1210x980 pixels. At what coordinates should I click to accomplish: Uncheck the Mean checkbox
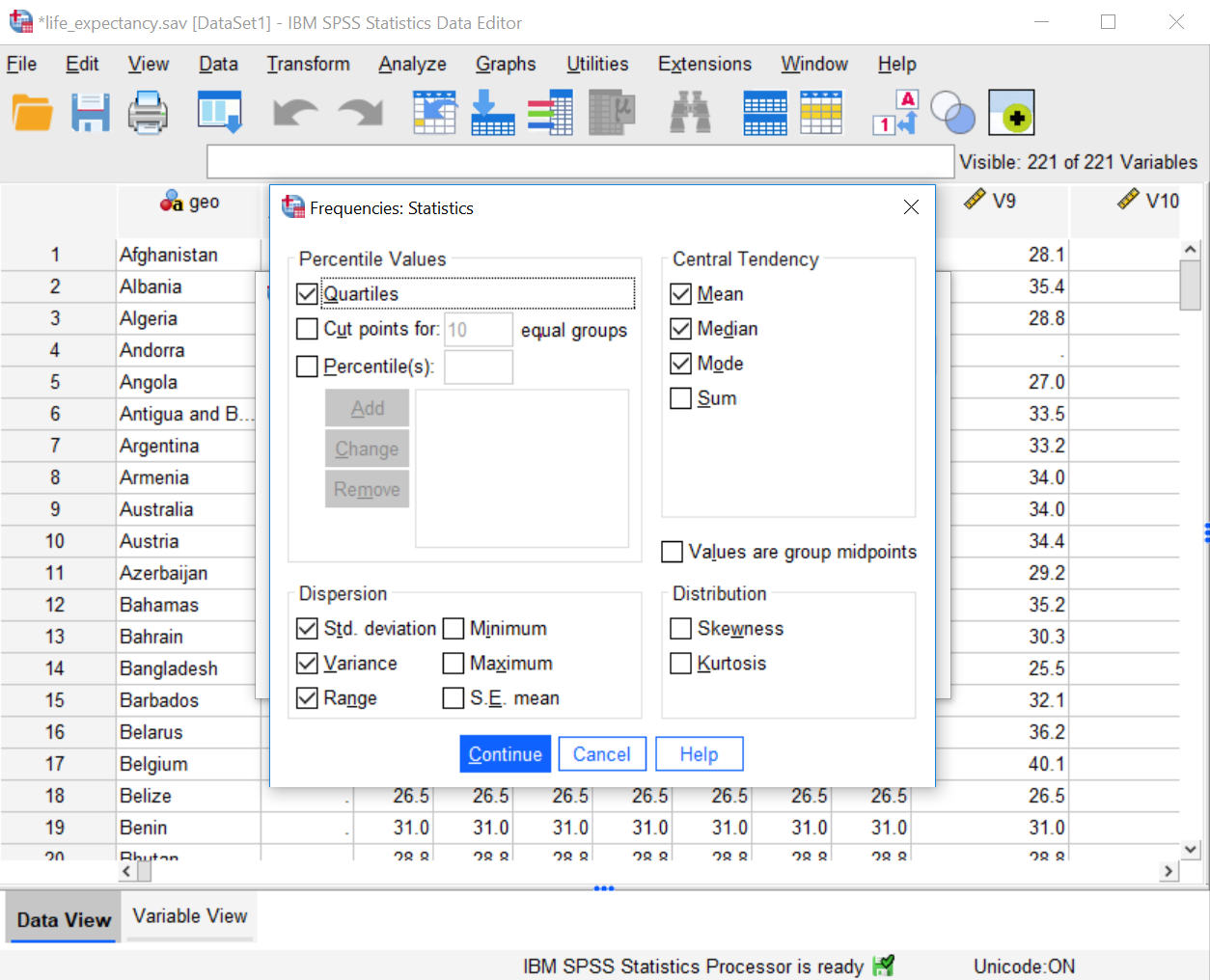[x=680, y=294]
